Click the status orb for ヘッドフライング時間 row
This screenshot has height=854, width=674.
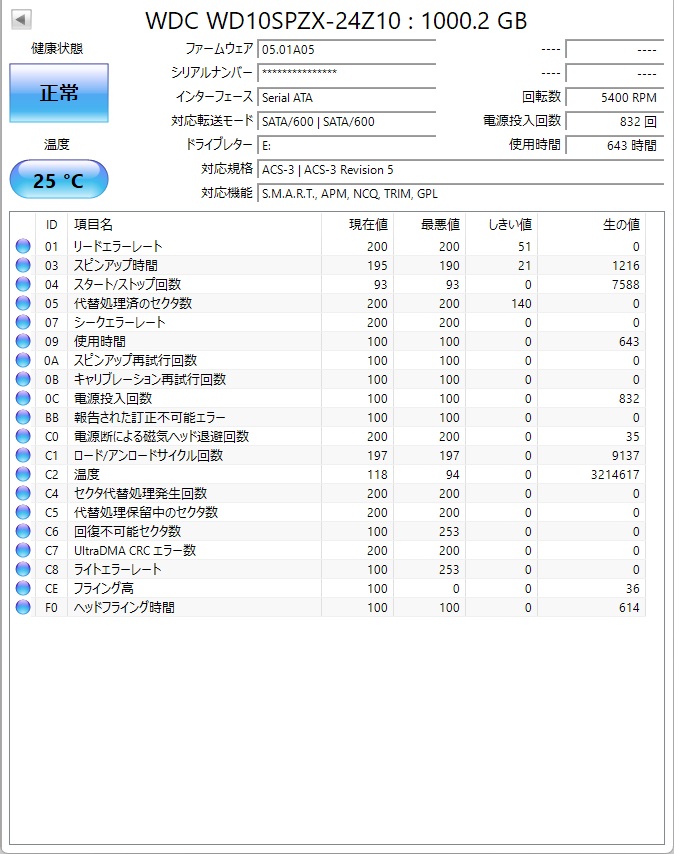pyautogui.click(x=23, y=607)
